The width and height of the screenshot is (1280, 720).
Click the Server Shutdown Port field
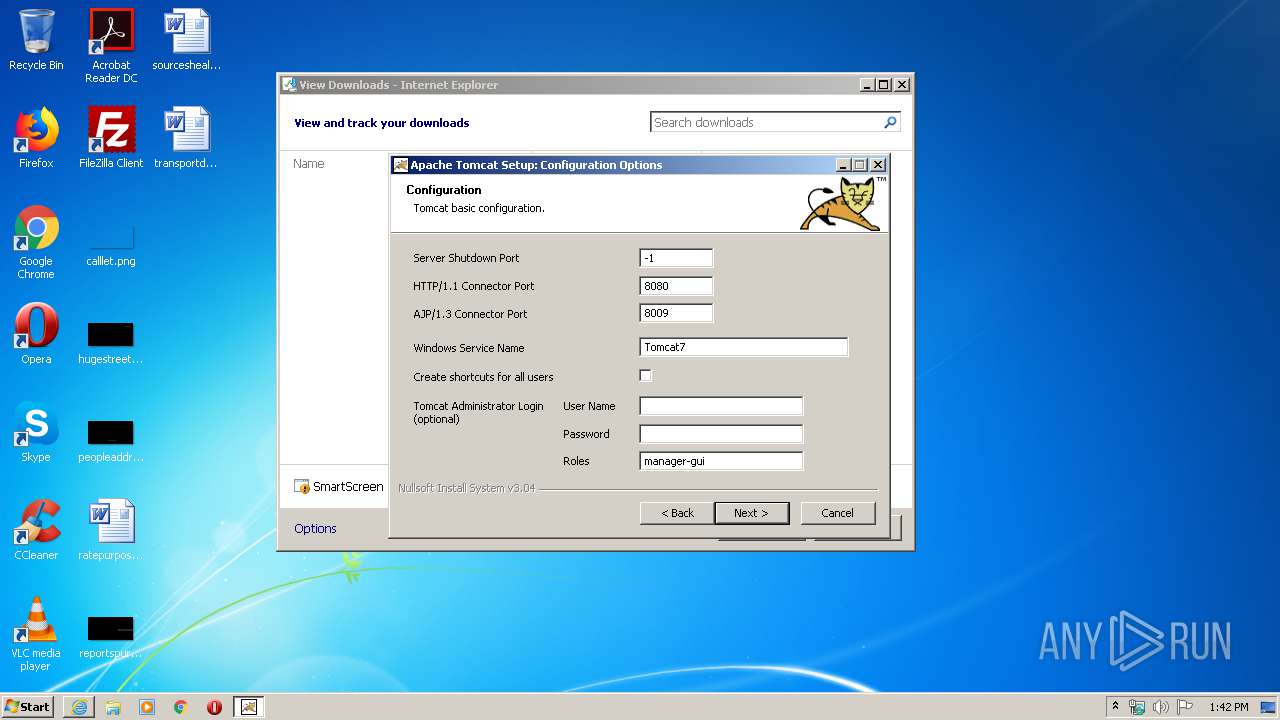coord(676,258)
